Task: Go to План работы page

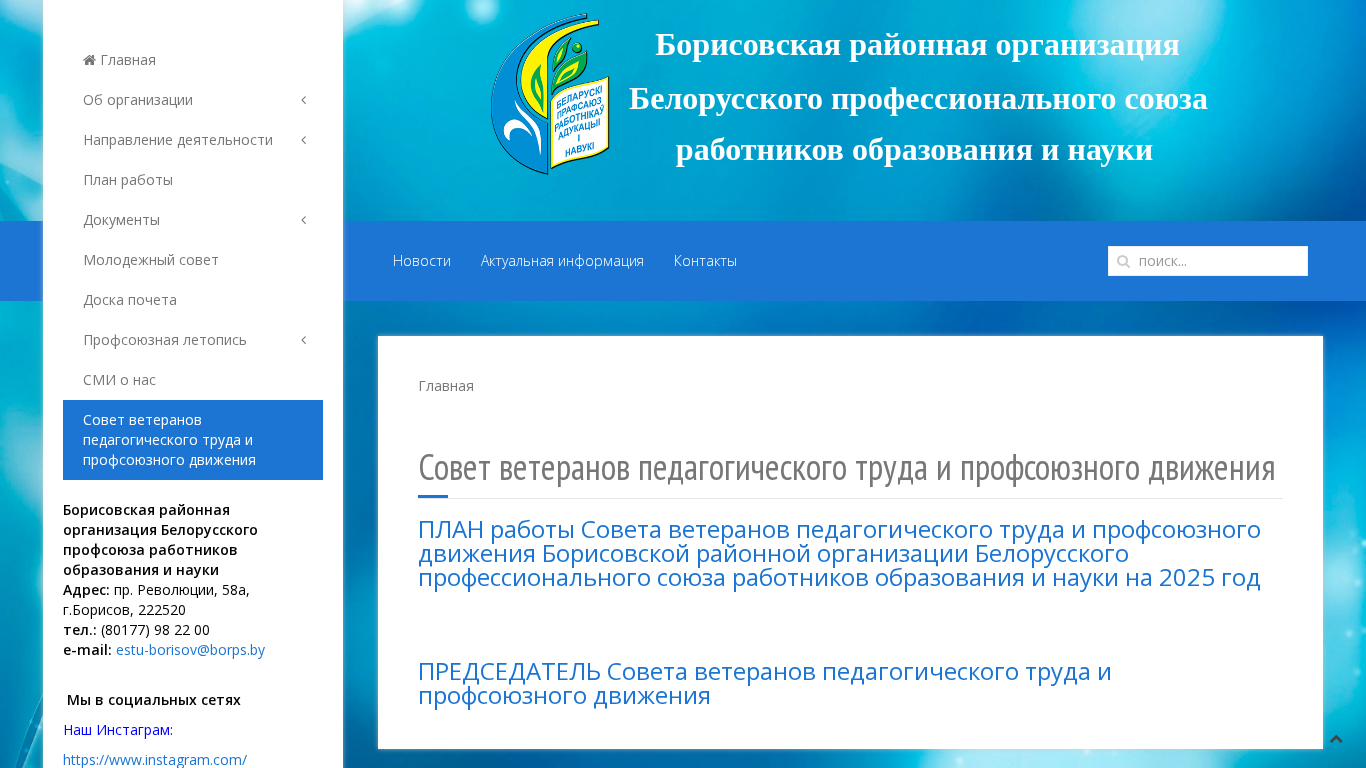Action: coord(193,180)
